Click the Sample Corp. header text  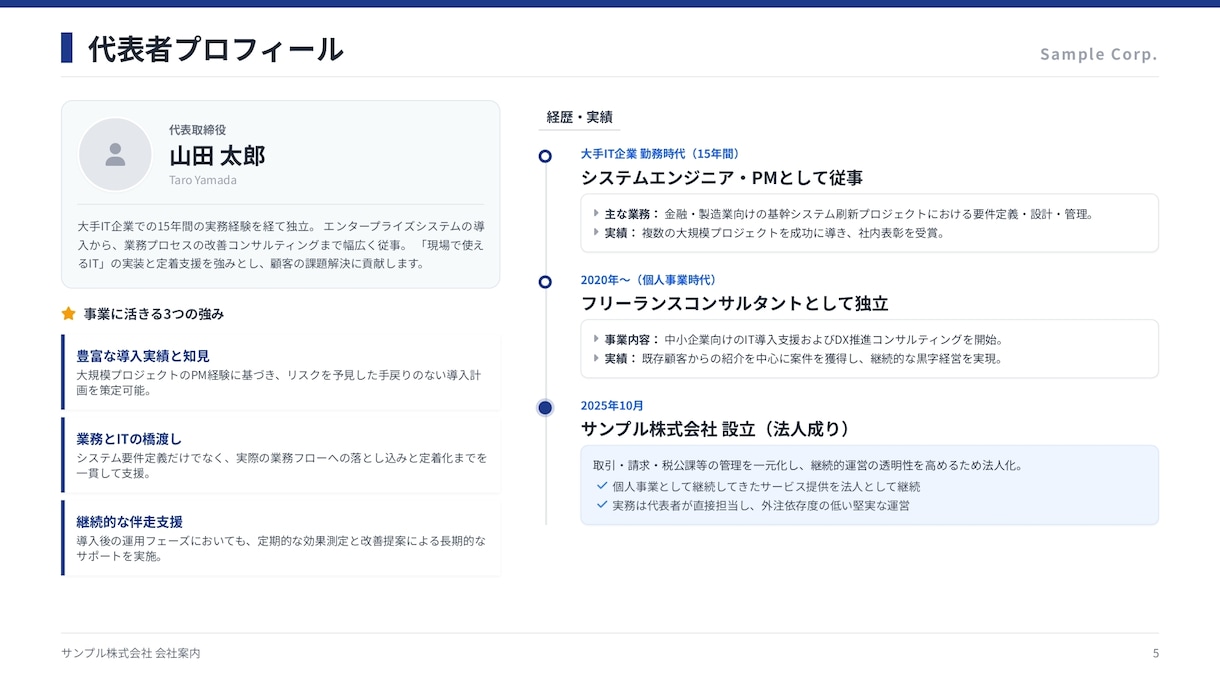pyautogui.click(x=1098, y=54)
